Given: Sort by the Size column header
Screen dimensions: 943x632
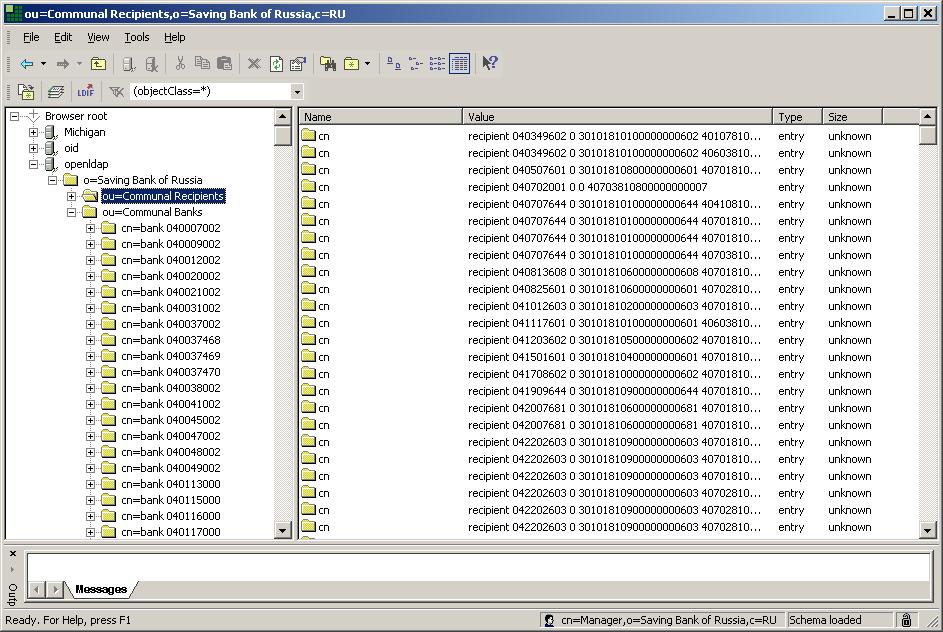Looking at the screenshot, I should tap(852, 117).
